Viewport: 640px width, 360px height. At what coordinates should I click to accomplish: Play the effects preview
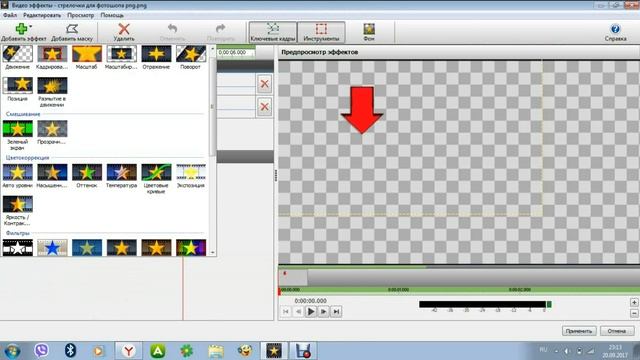[311, 311]
